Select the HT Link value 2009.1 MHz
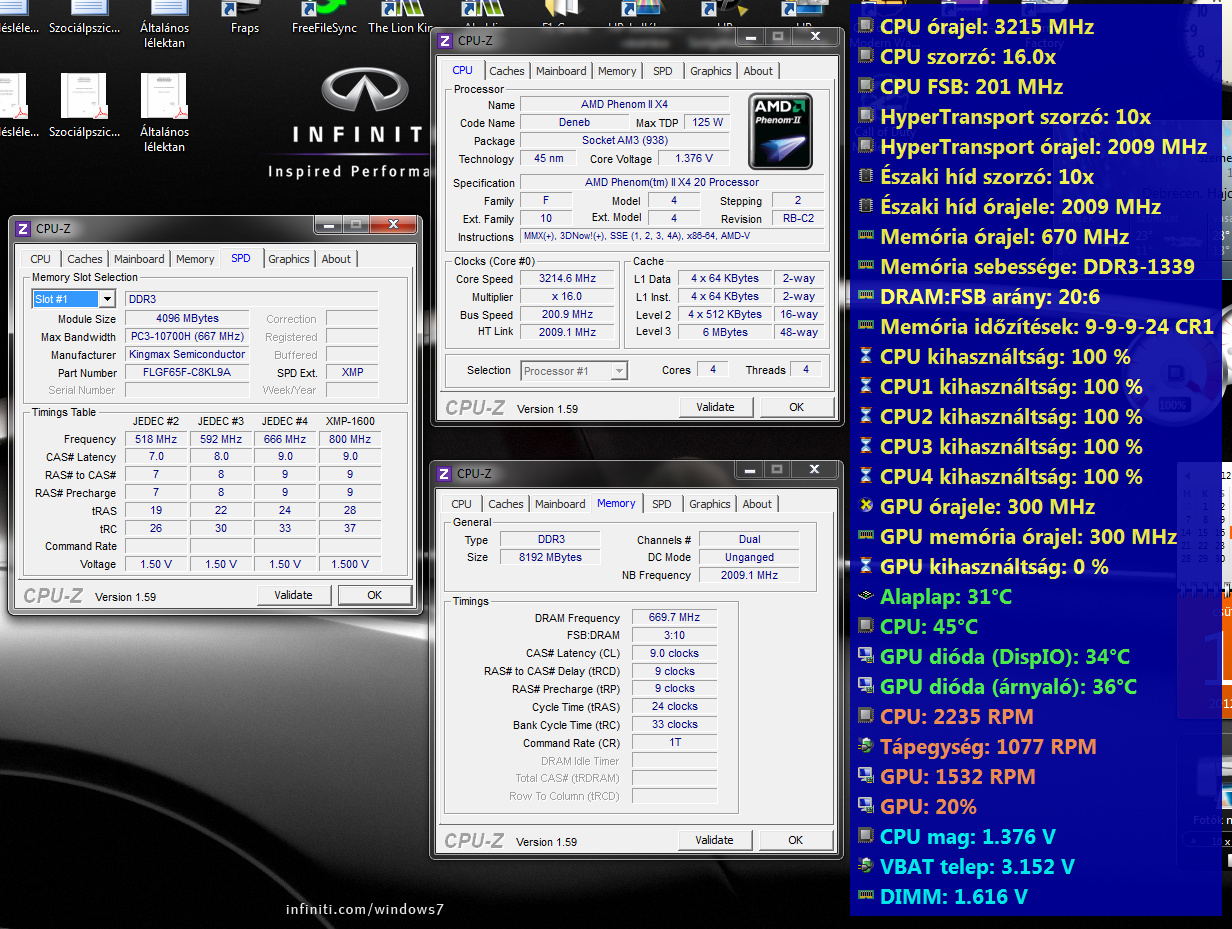The width and height of the screenshot is (1232, 929). tap(568, 333)
